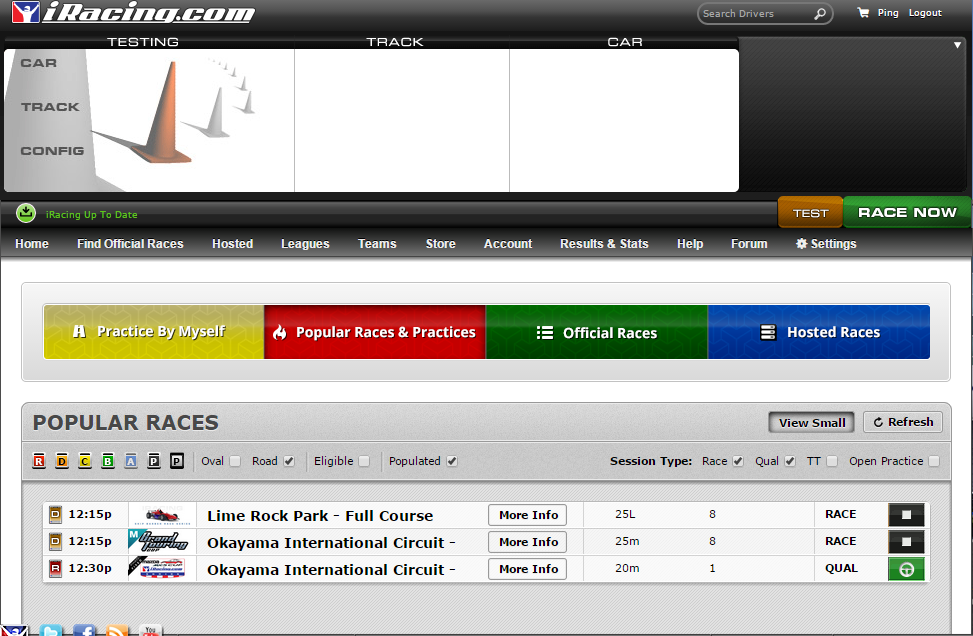Click the Grand Touring Cup series logo

[x=162, y=542]
